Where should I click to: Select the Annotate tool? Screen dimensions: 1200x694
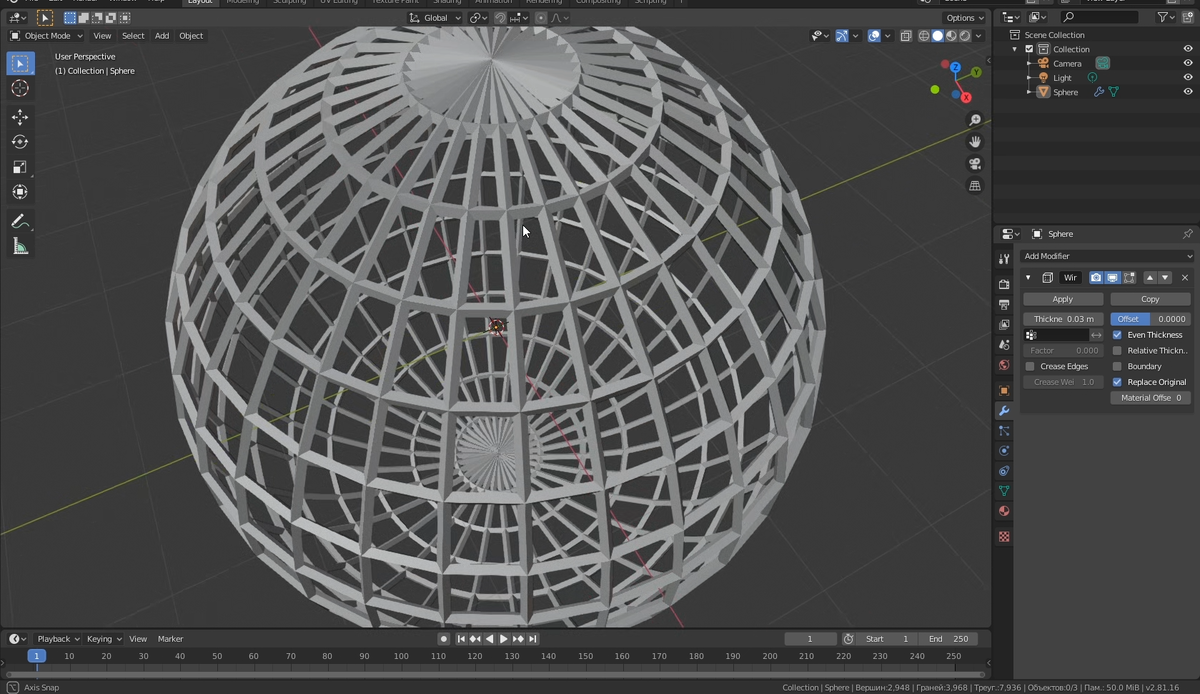(20, 221)
